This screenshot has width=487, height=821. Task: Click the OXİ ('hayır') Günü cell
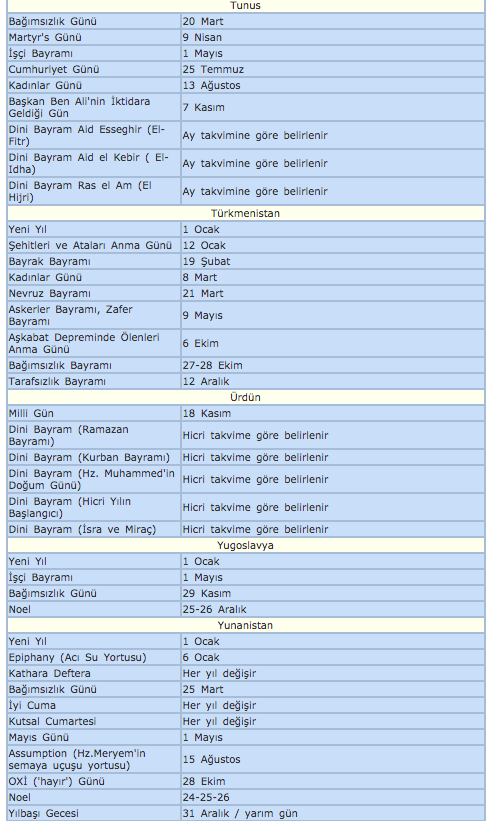[94, 781]
